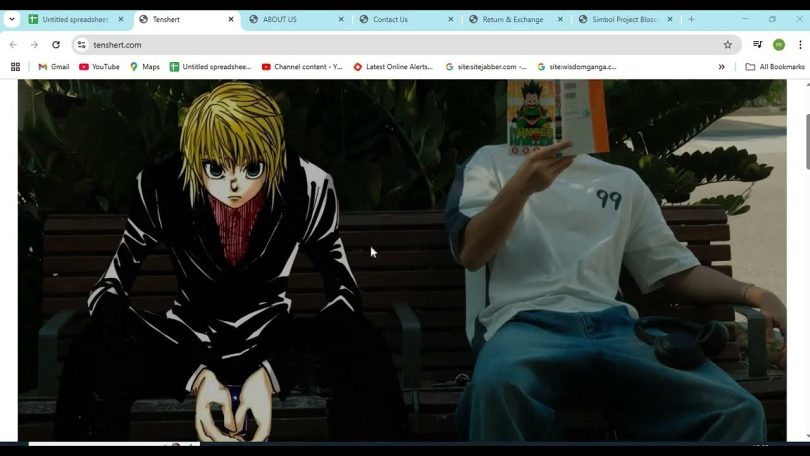Bookmark this page with the star icon
The width and height of the screenshot is (810, 456).
(727, 45)
